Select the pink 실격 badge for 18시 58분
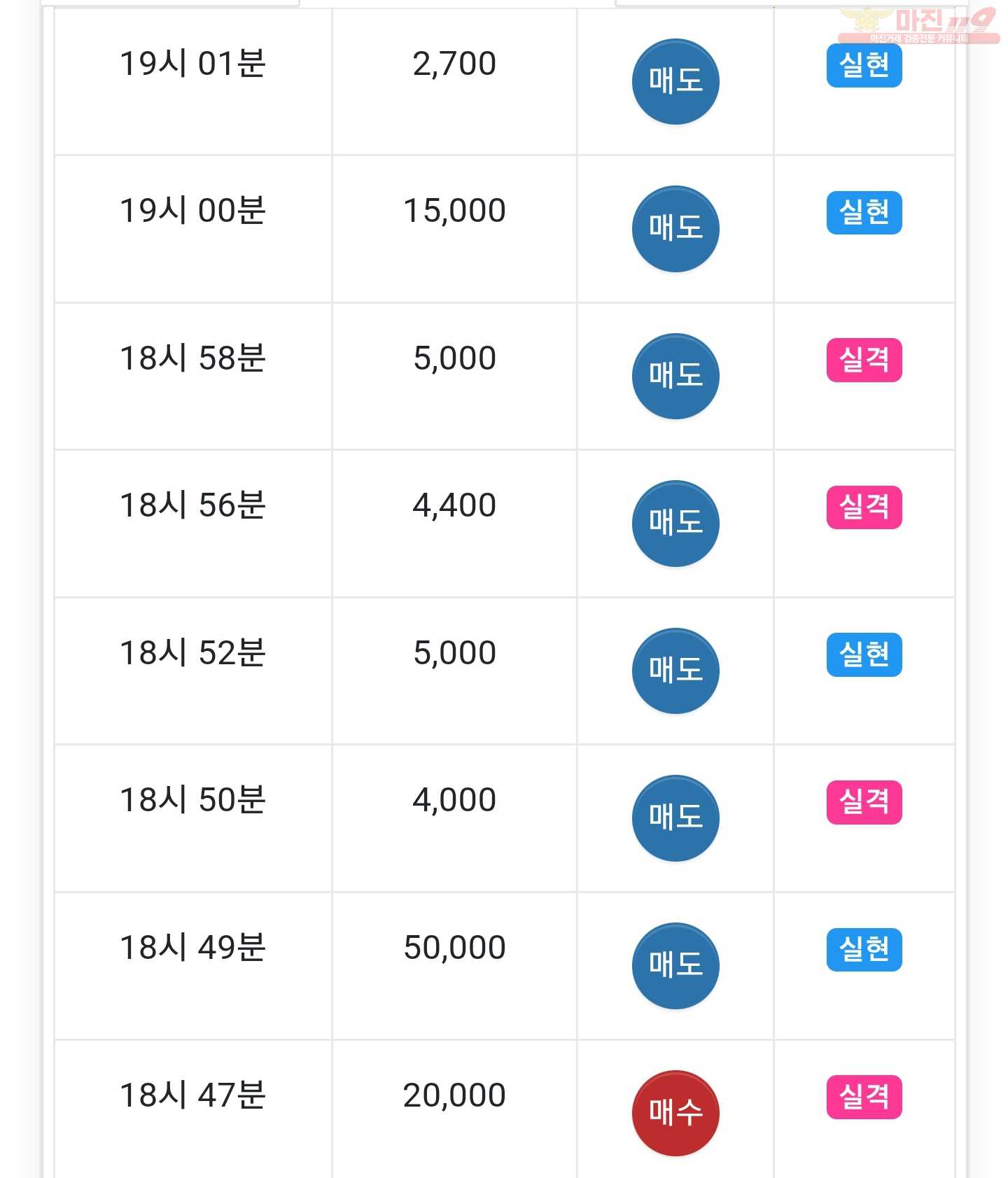 [864, 360]
